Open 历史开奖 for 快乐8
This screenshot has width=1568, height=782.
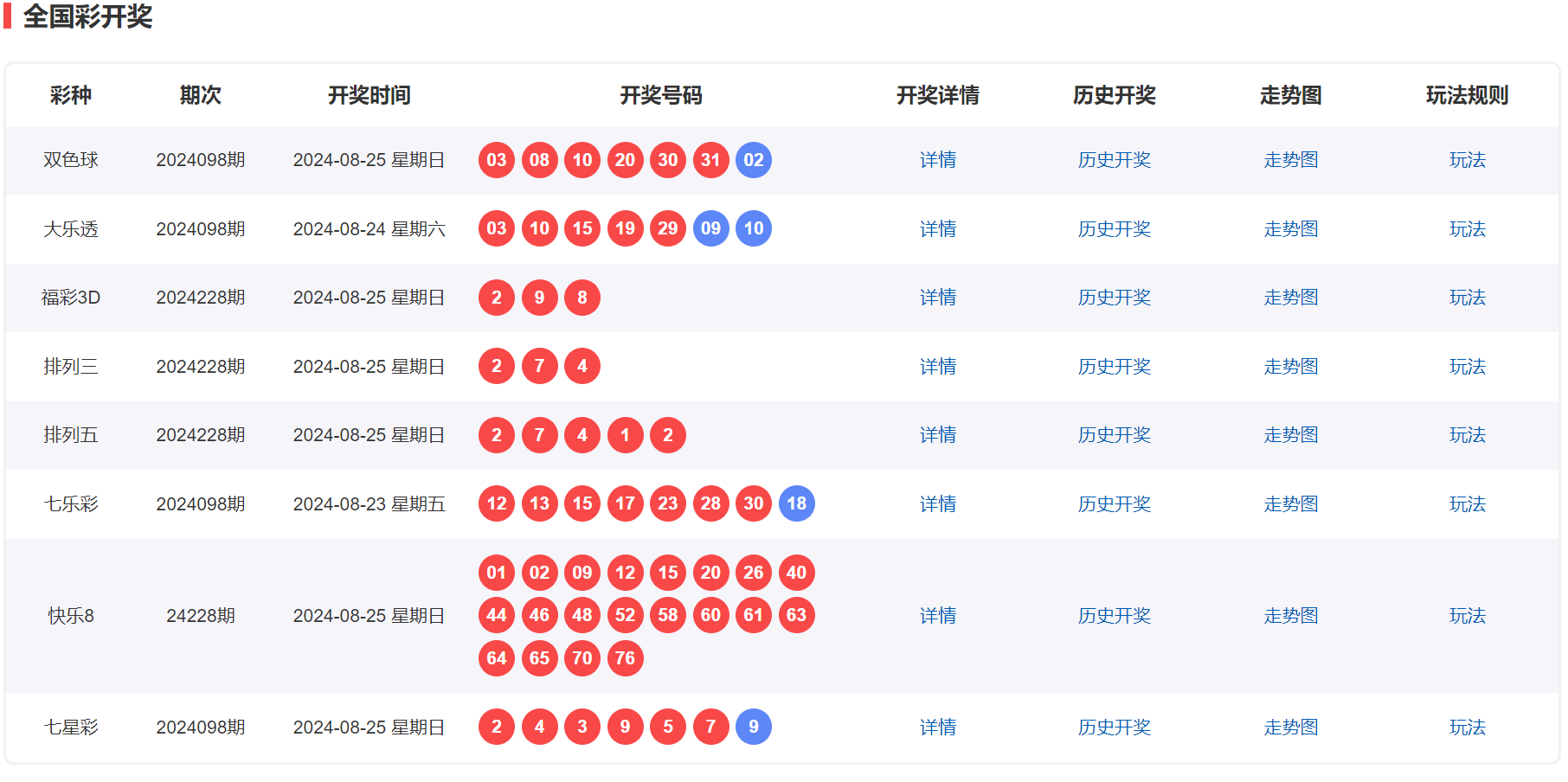[1114, 616]
